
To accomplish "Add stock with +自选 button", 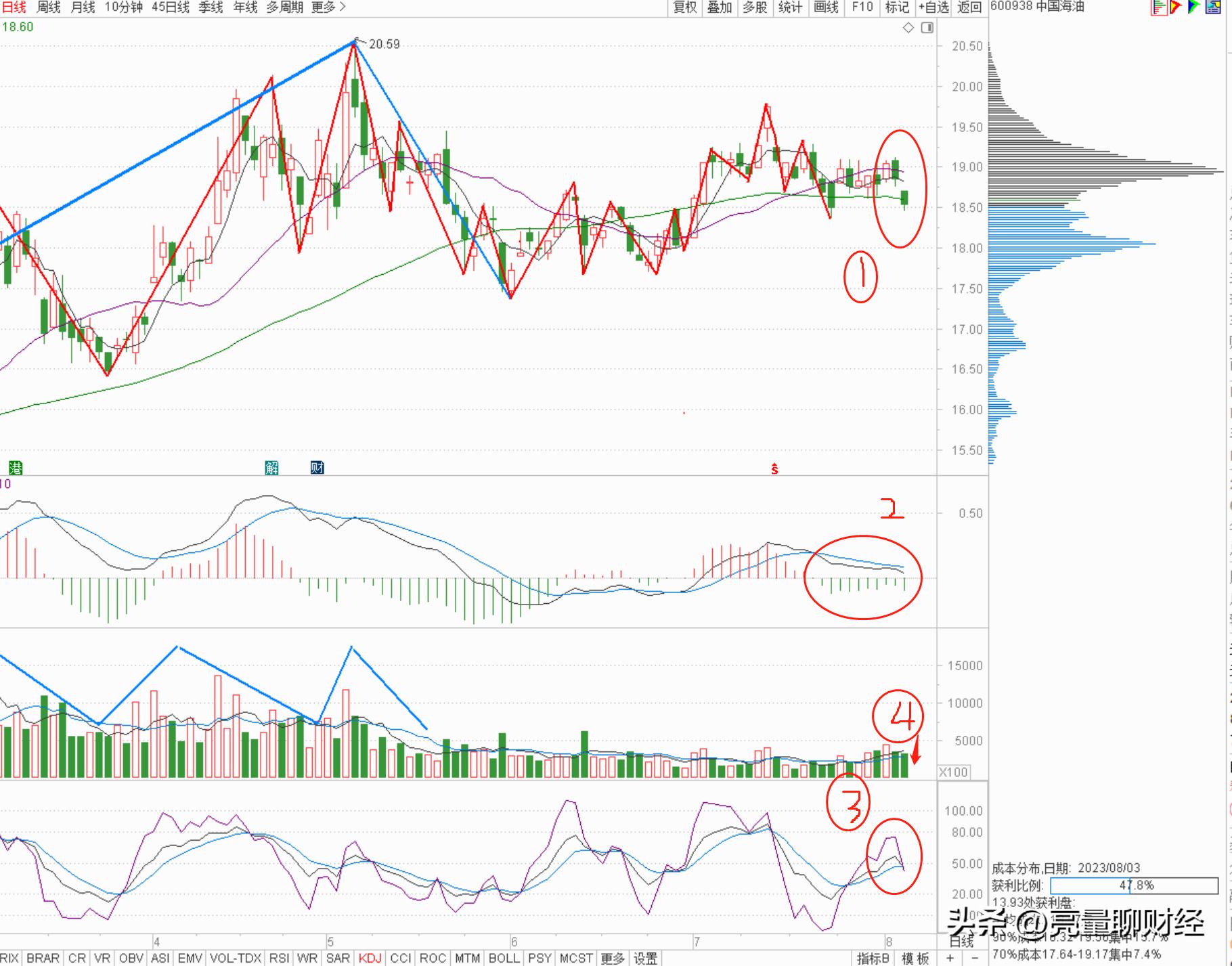I will click(933, 7).
